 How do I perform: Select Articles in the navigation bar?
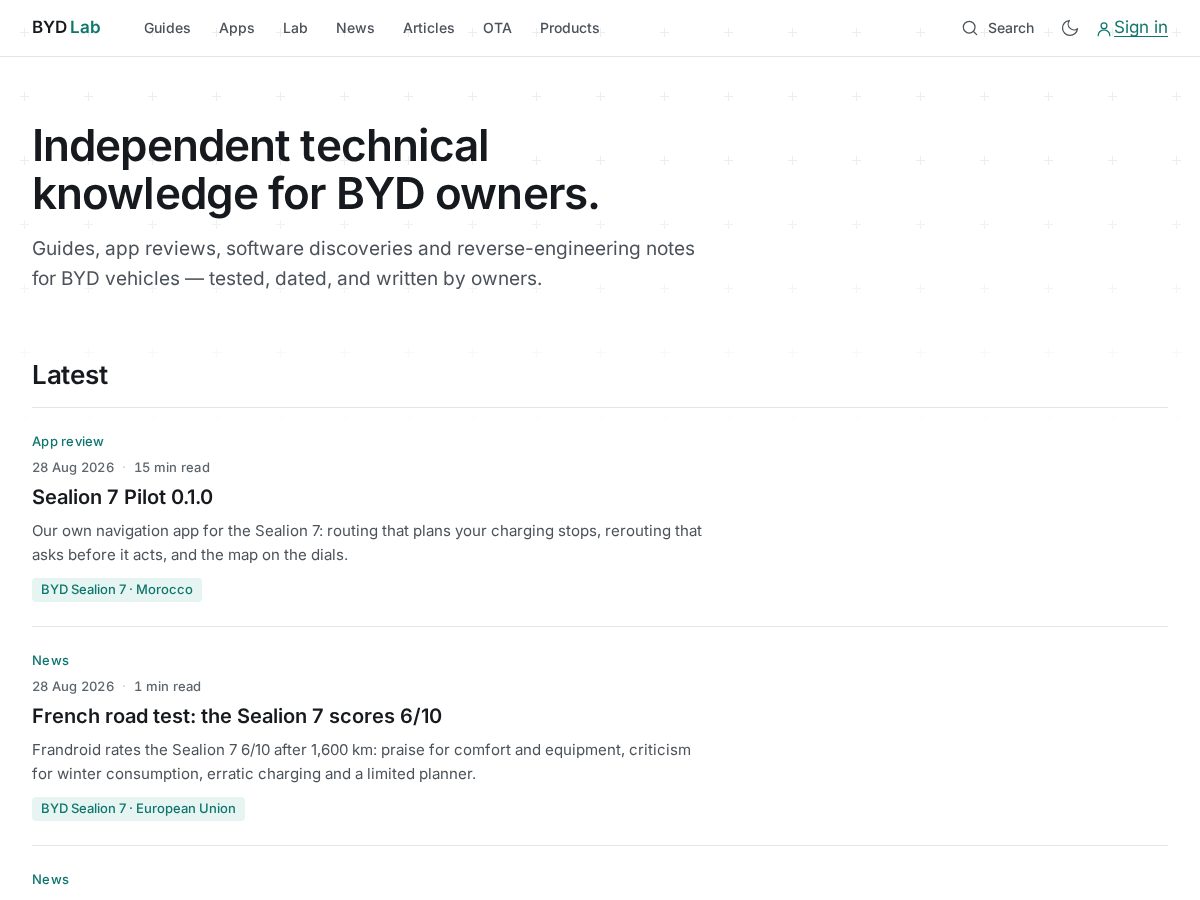[x=429, y=28]
